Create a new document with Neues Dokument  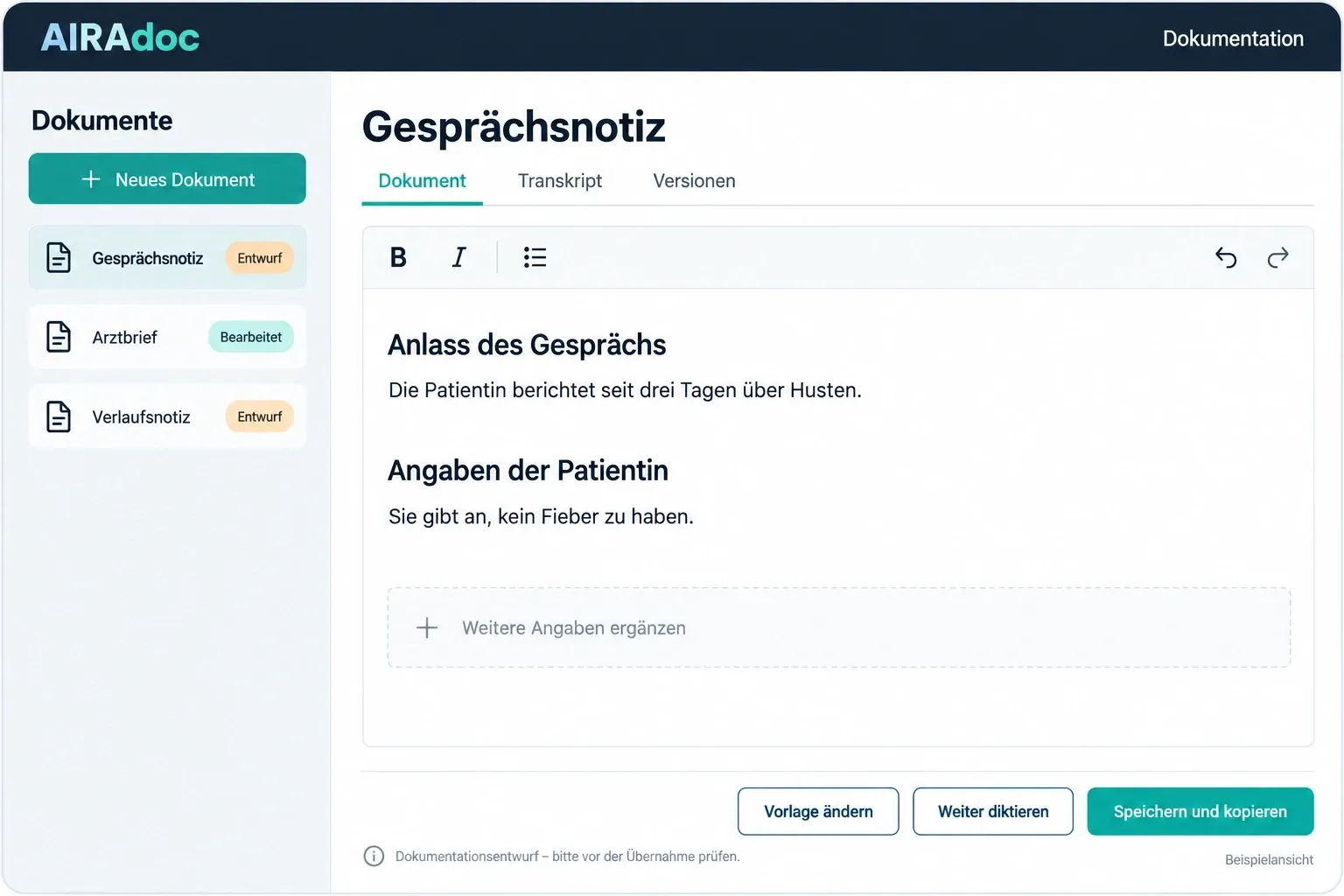pos(167,178)
